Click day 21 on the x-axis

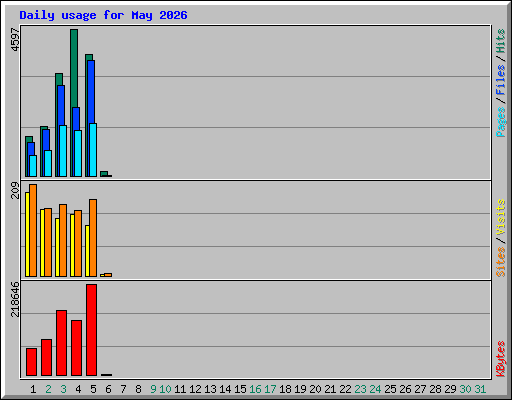330,389
